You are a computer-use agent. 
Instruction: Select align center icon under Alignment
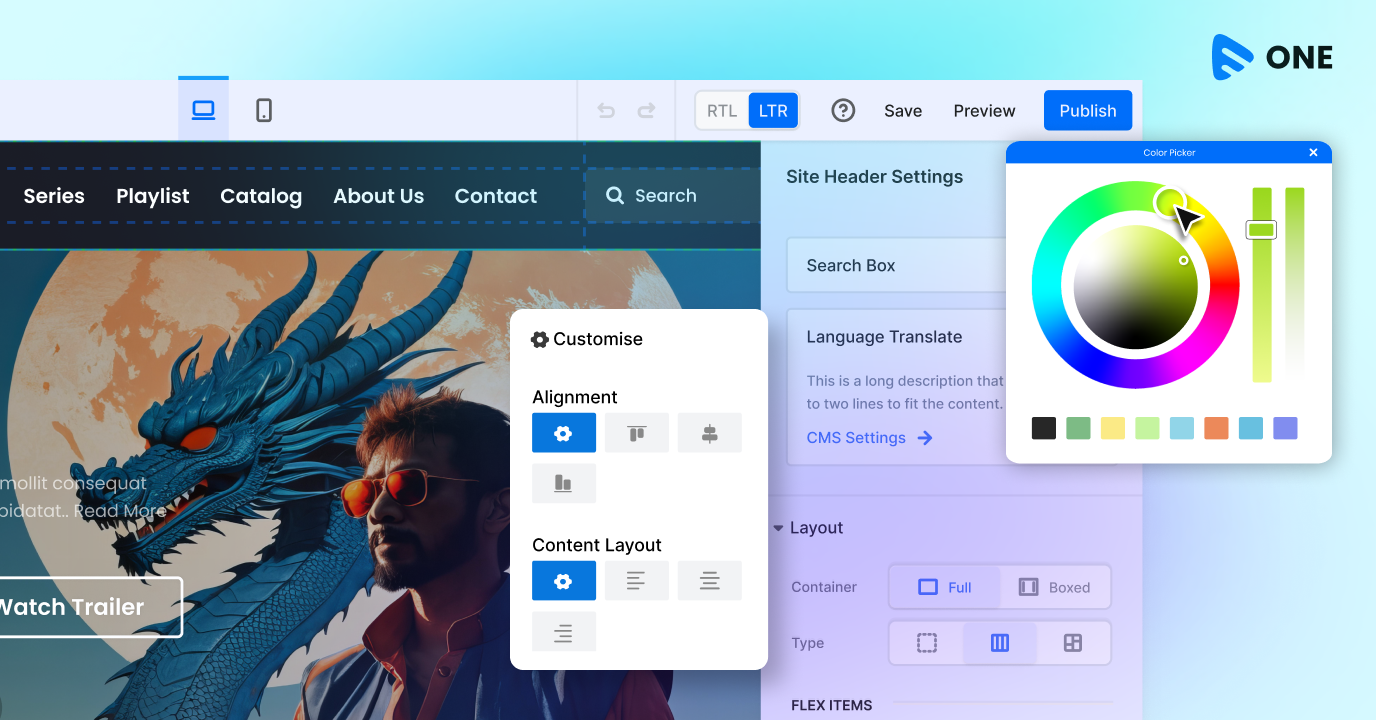(710, 433)
